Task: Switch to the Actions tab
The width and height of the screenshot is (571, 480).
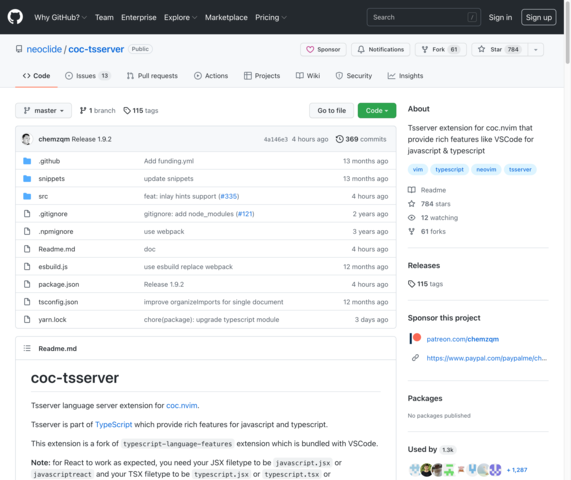Action: coord(211,76)
